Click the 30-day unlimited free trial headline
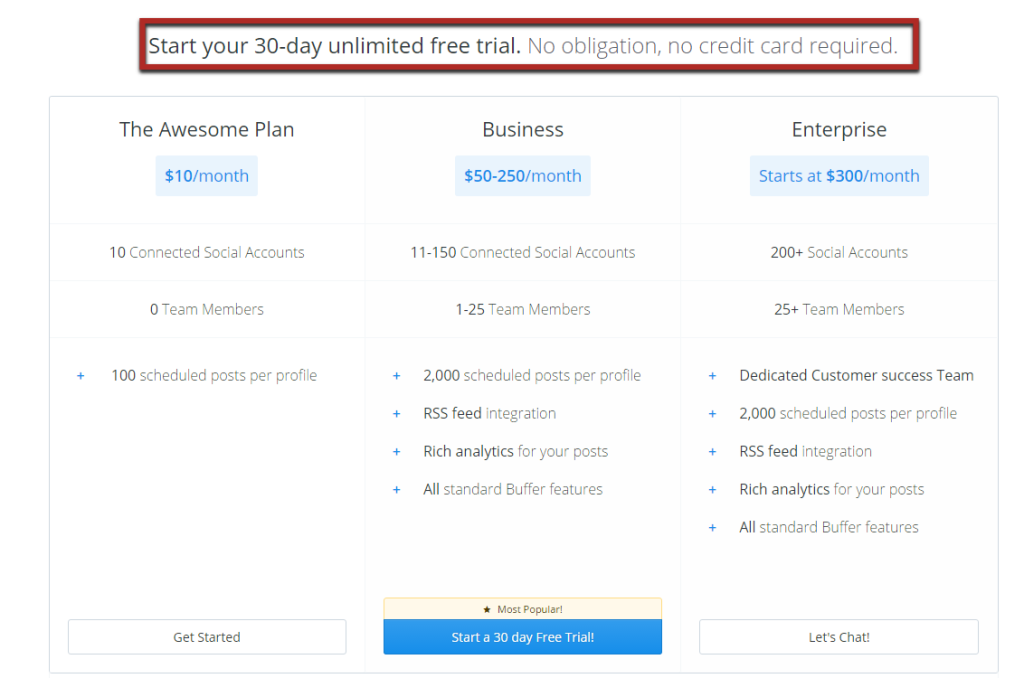1024x678 pixels. pyautogui.click(x=334, y=46)
